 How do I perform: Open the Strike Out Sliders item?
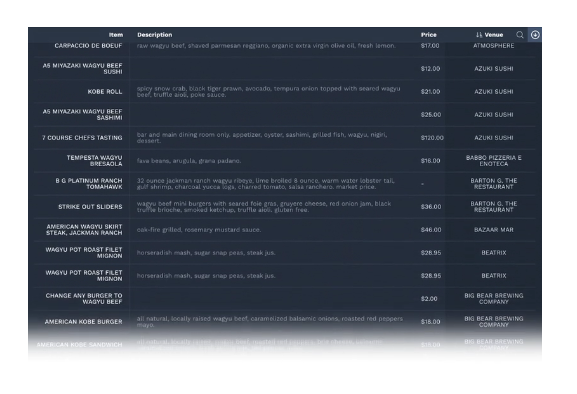(90, 207)
